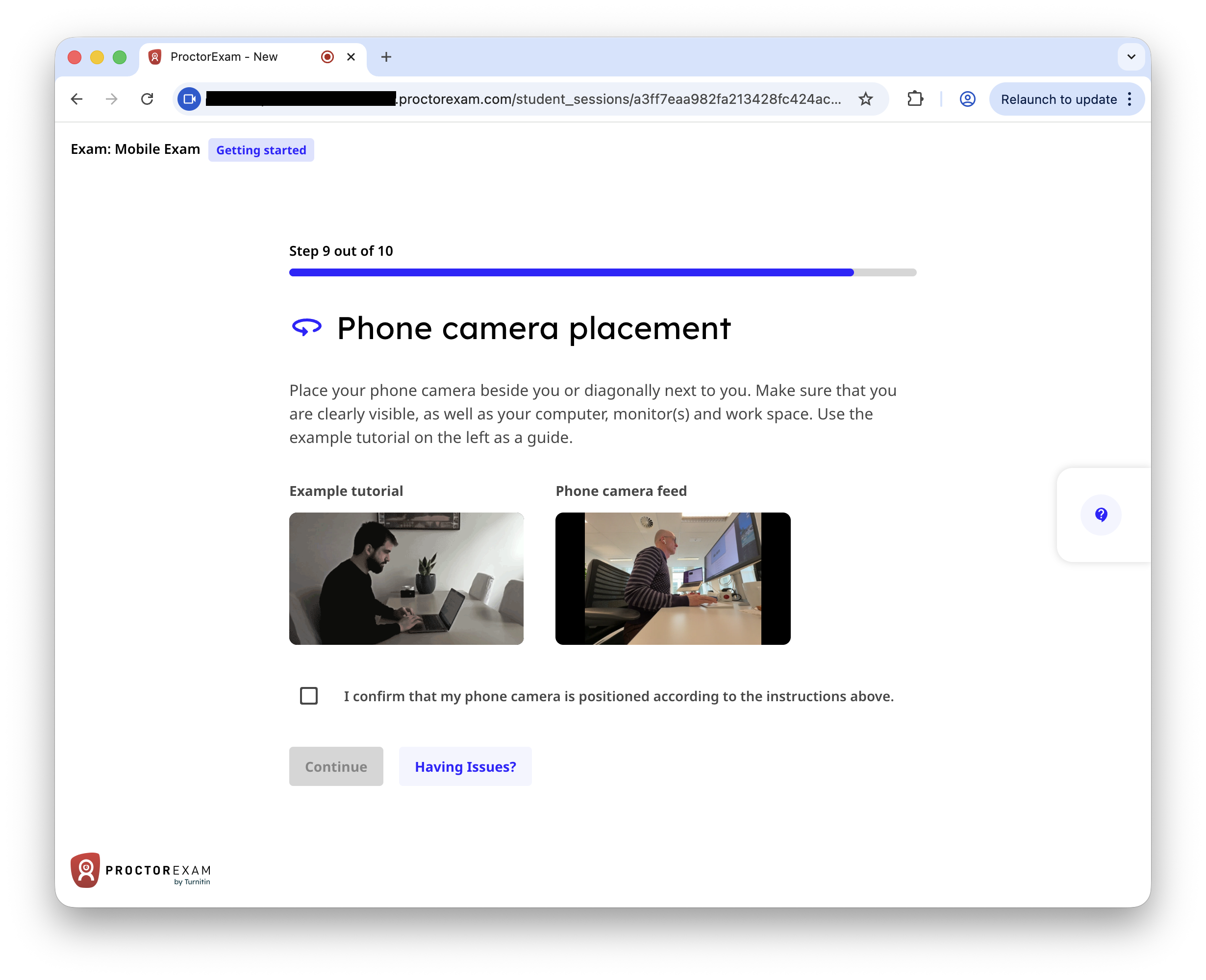
Task: Go back to the previous page
Action: click(77, 99)
